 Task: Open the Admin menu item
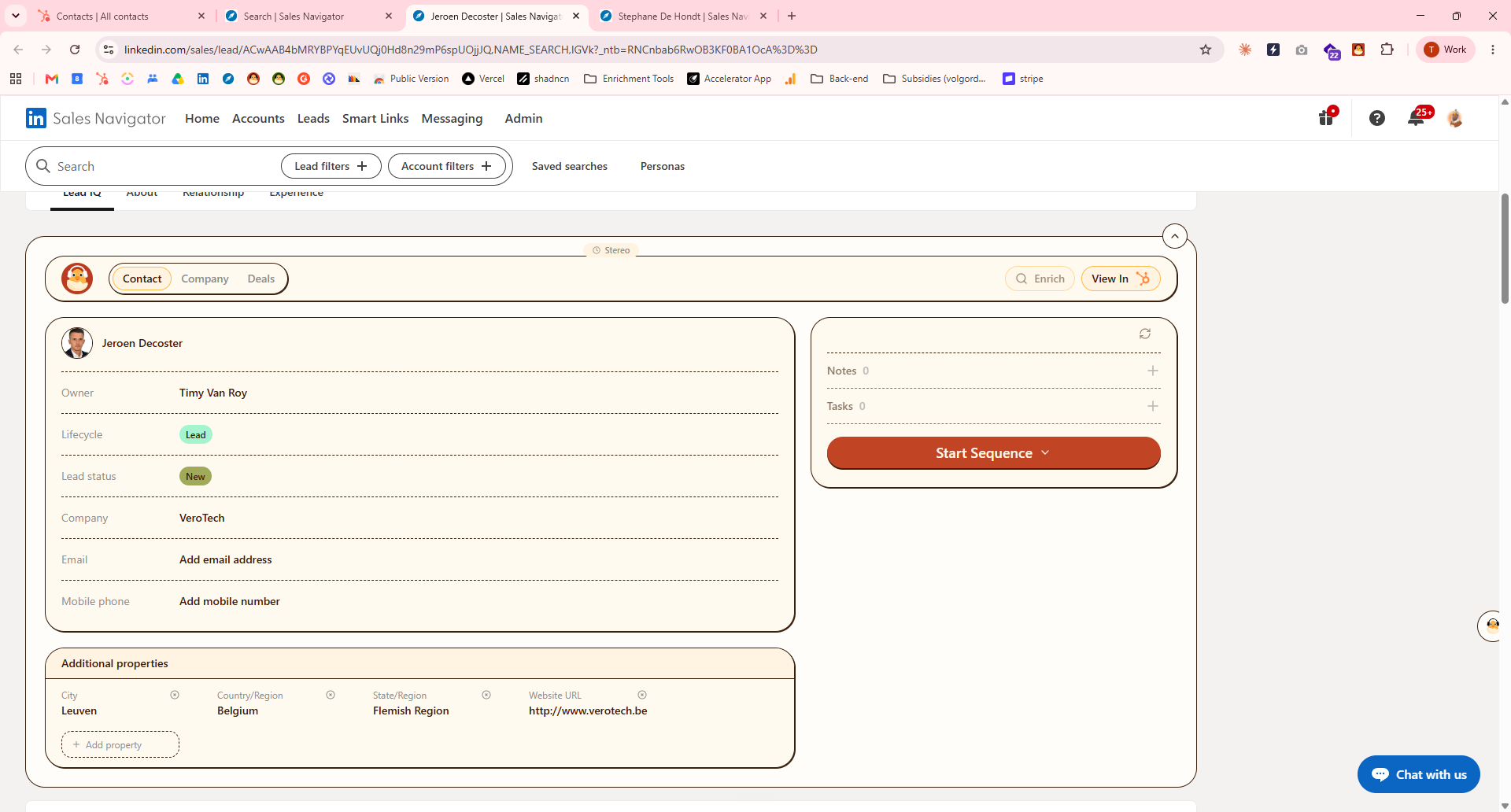pos(523,118)
